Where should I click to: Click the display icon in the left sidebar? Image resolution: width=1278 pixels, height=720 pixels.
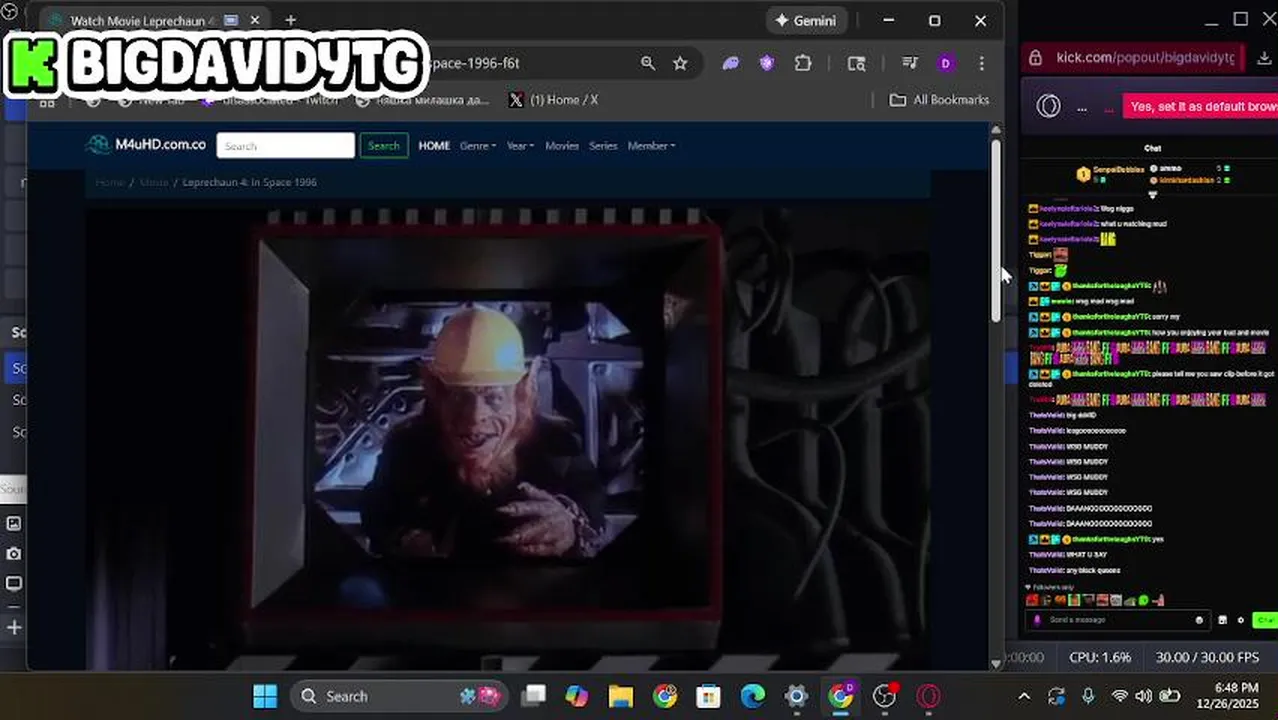[14, 583]
